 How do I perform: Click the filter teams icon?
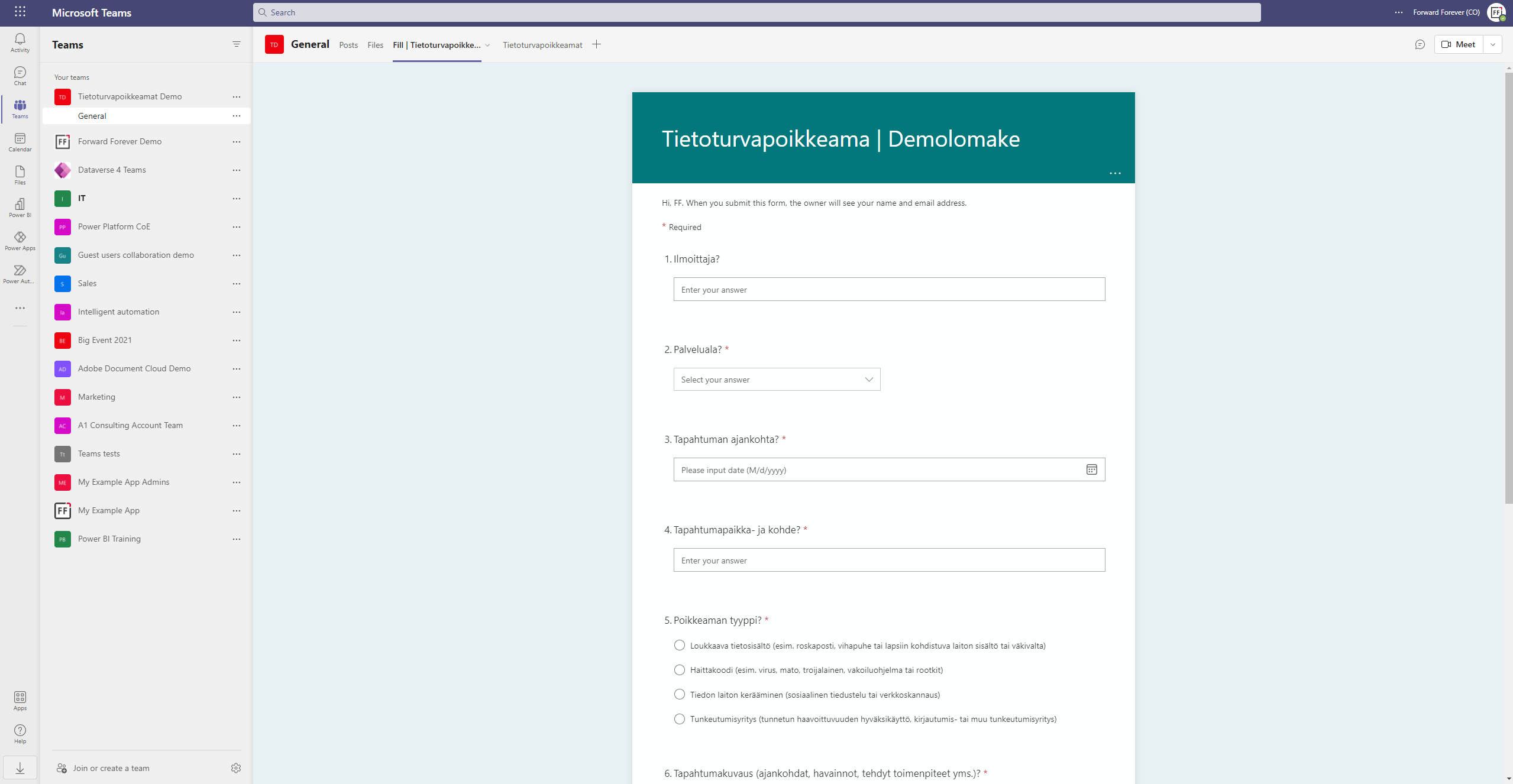pos(236,44)
